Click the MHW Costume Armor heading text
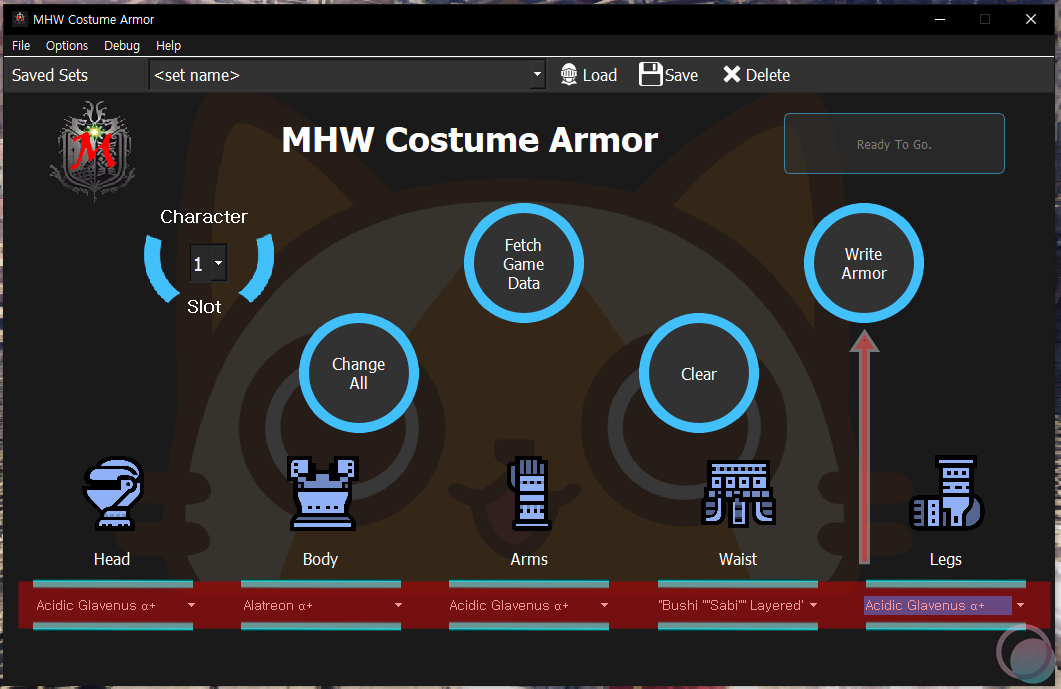 [x=470, y=140]
